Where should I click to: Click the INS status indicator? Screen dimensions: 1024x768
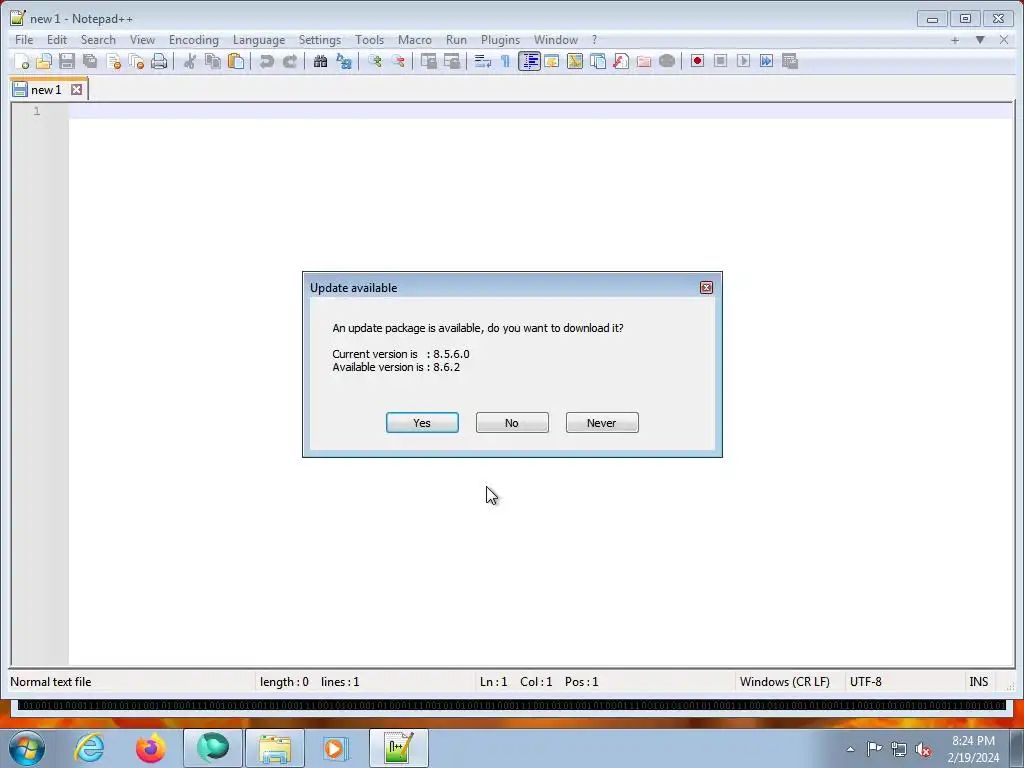978,682
